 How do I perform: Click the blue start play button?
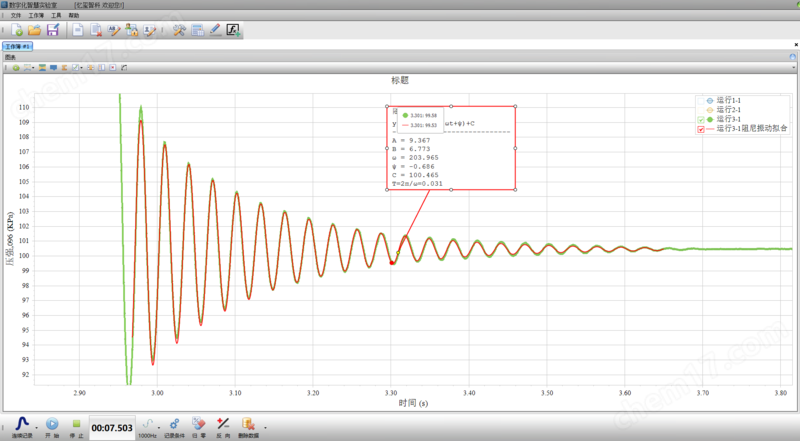pos(52,424)
